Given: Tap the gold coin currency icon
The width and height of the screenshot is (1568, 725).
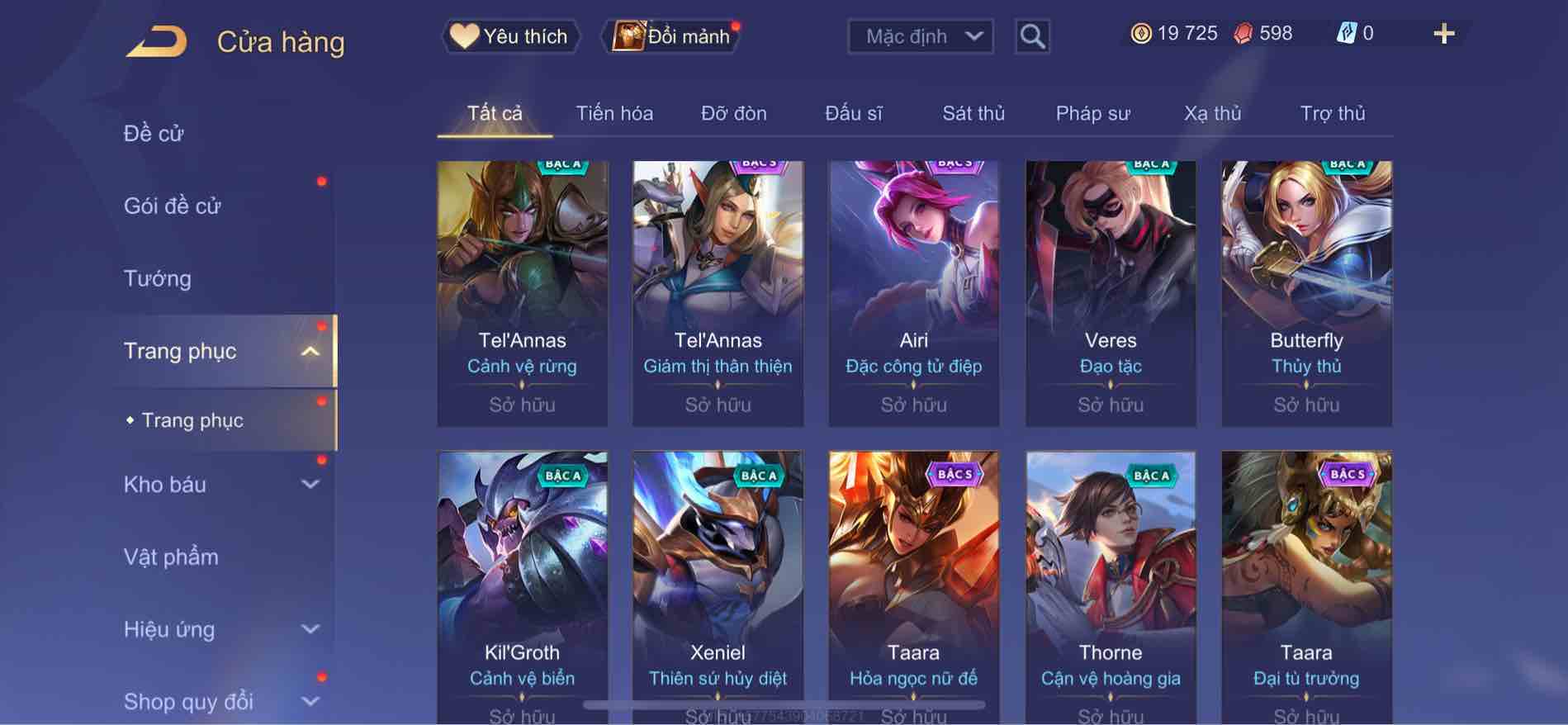Looking at the screenshot, I should (1140, 34).
